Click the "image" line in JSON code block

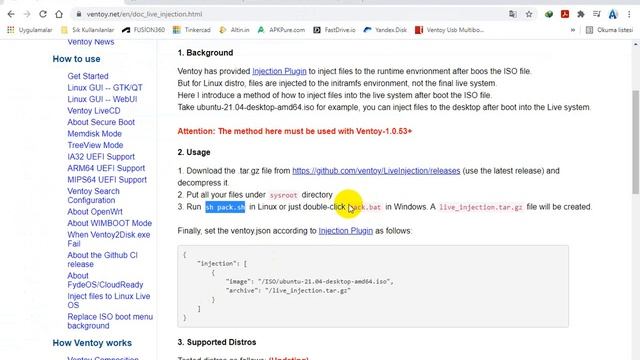pyautogui.click(x=309, y=281)
